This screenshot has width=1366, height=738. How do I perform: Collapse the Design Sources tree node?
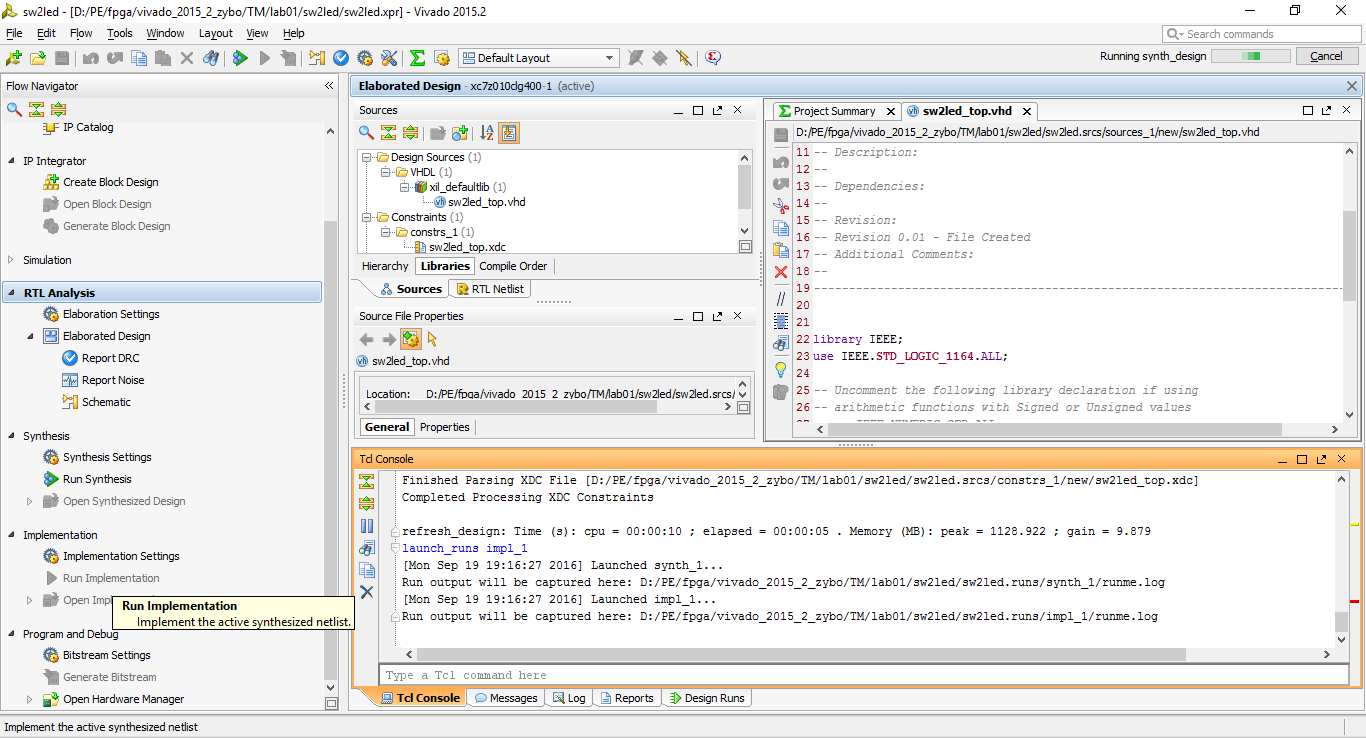click(x=367, y=157)
